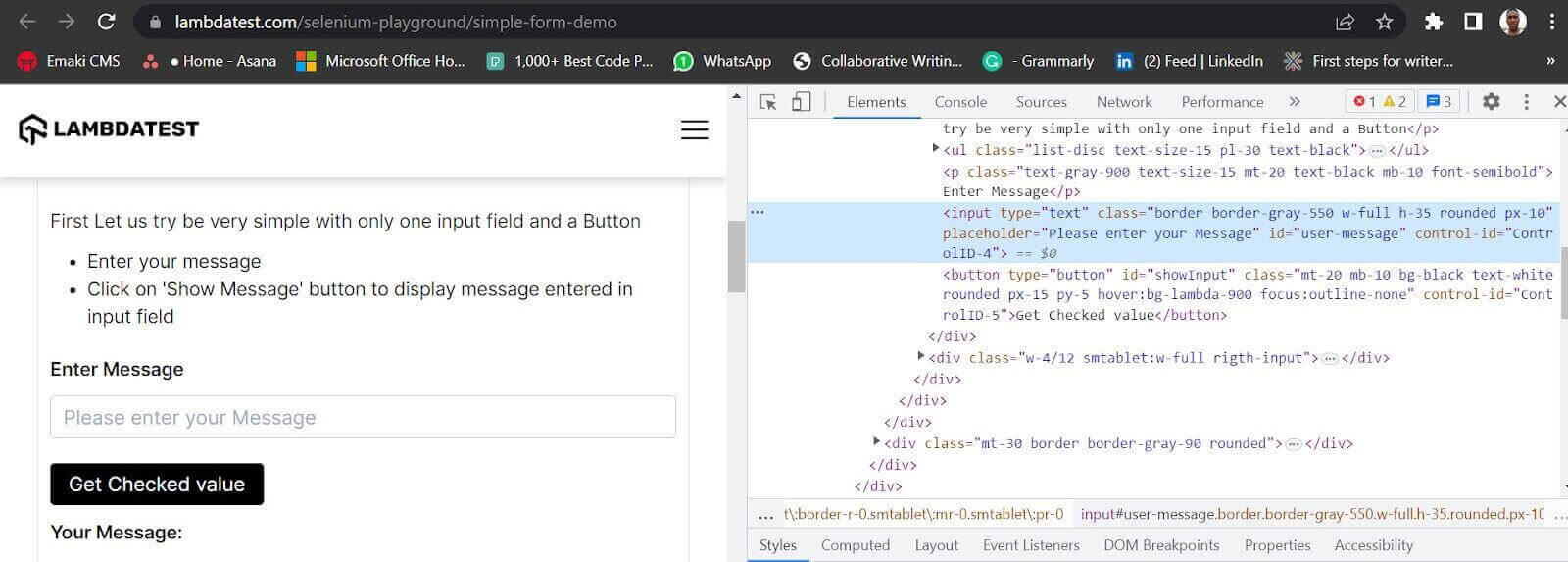
Task: Open the LambdaTest hamburger menu
Action: click(694, 129)
